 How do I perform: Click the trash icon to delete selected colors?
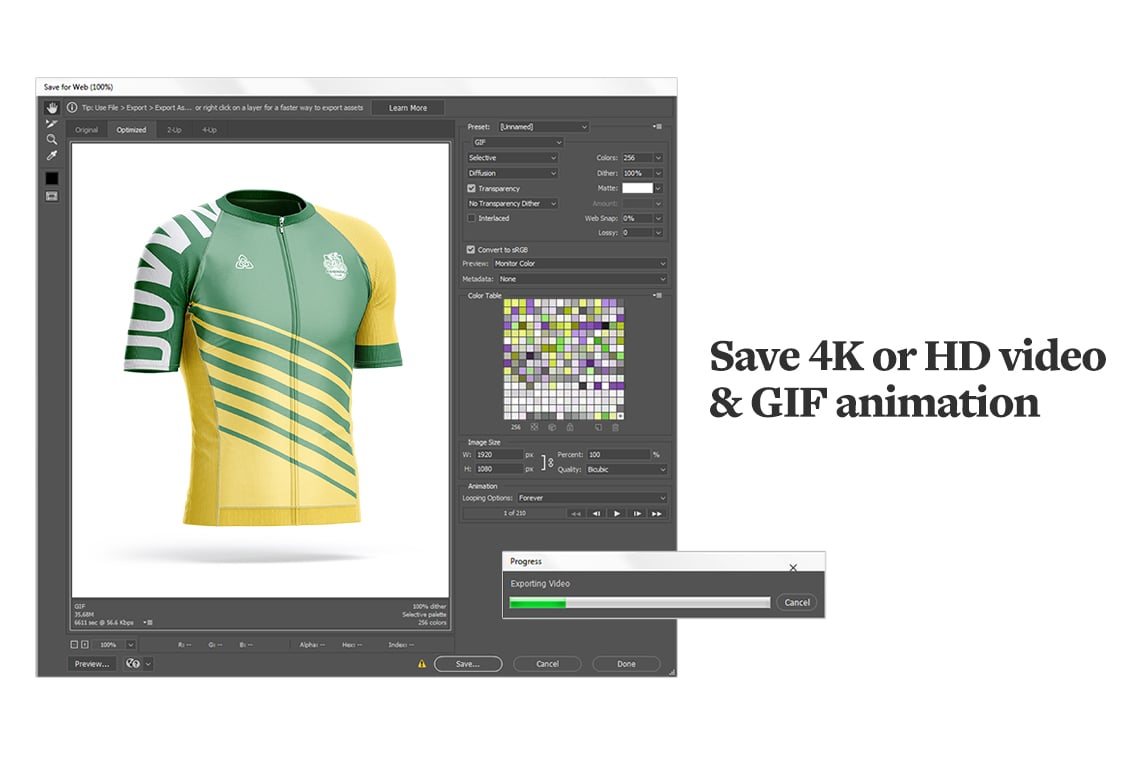pyautogui.click(x=615, y=427)
